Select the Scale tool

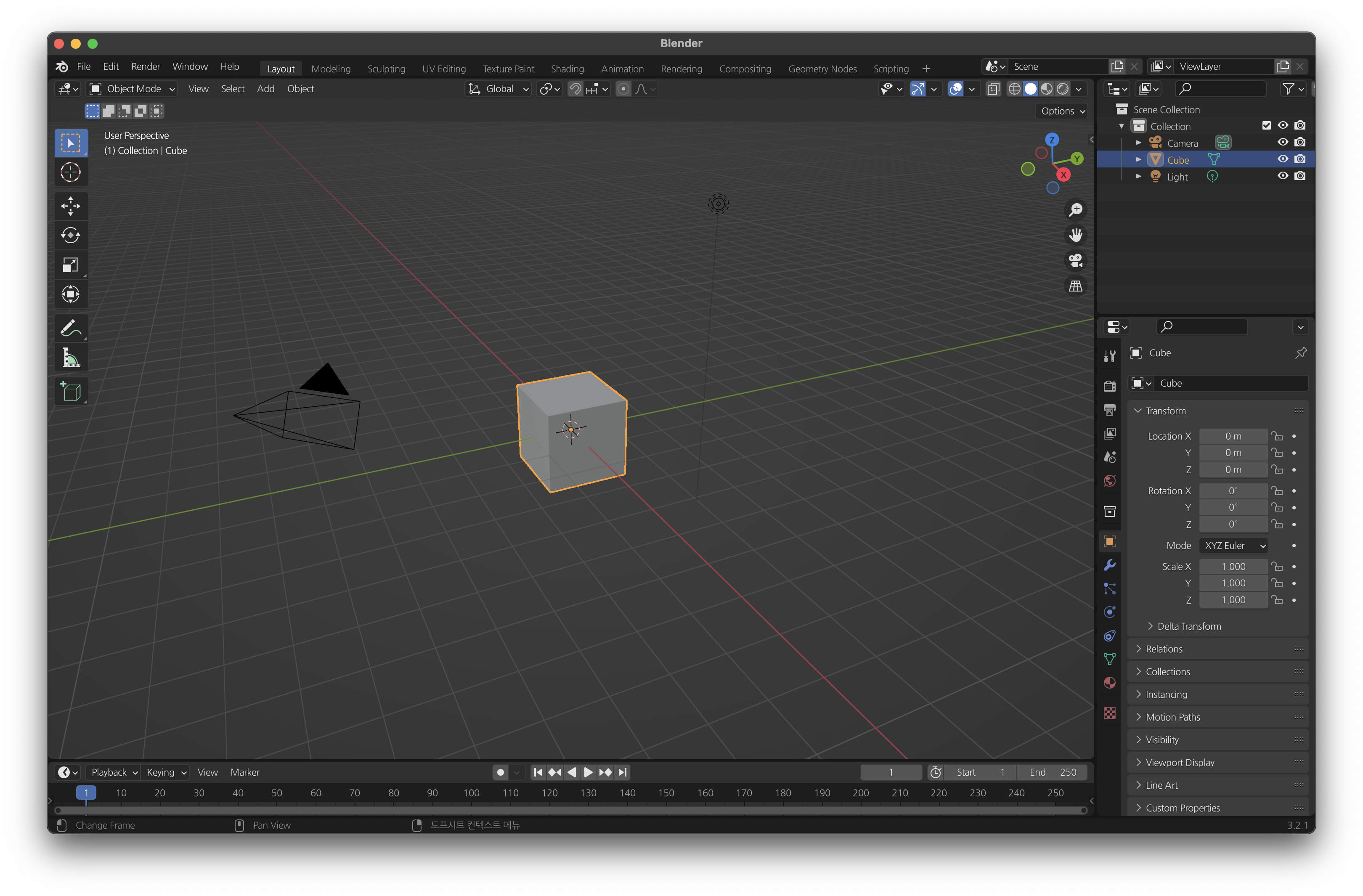coord(70,265)
